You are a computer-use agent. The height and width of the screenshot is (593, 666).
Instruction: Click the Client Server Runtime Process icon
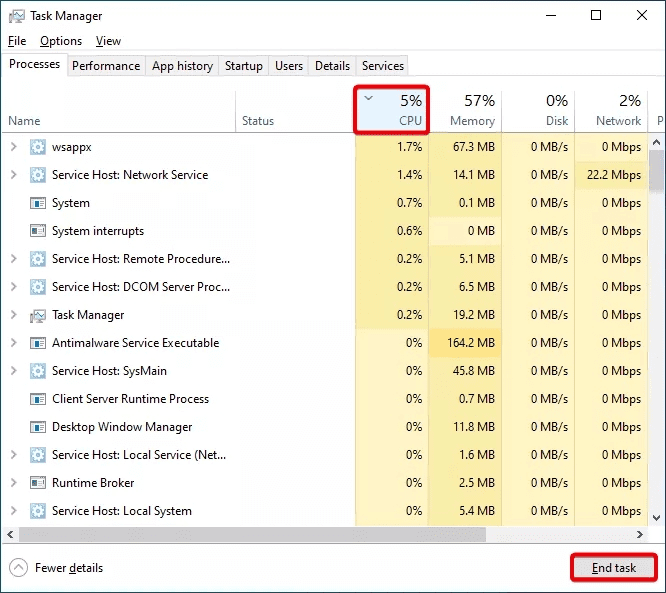pyautogui.click(x=38, y=399)
